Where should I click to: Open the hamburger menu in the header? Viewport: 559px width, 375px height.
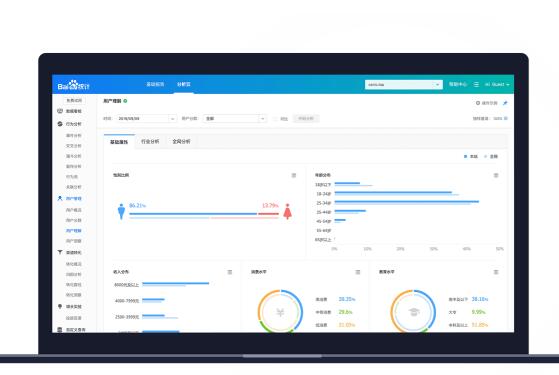pyautogui.click(x=476, y=84)
